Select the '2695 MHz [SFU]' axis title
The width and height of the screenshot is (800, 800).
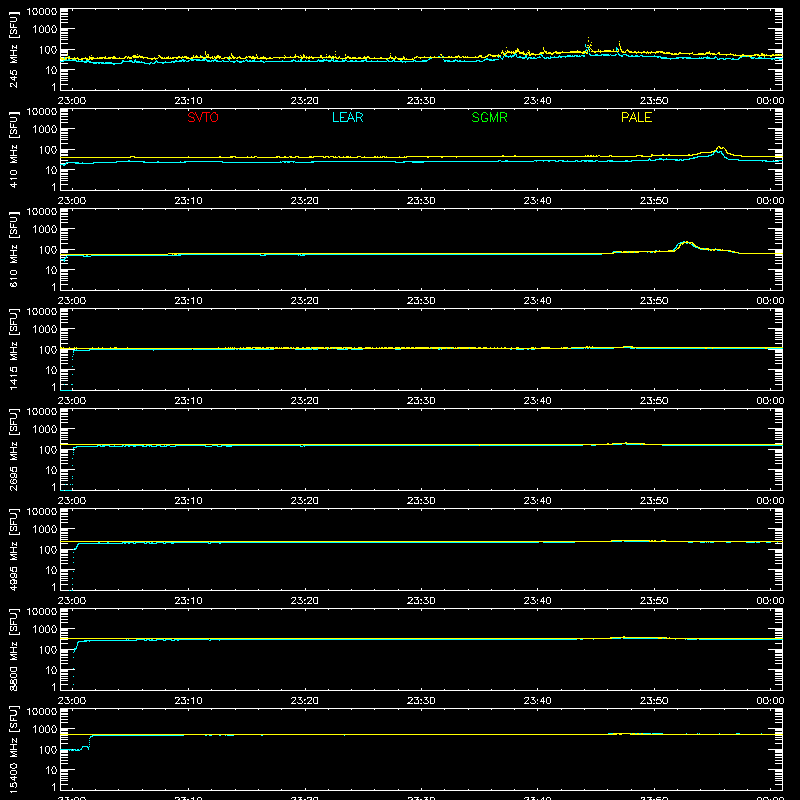[14, 449]
